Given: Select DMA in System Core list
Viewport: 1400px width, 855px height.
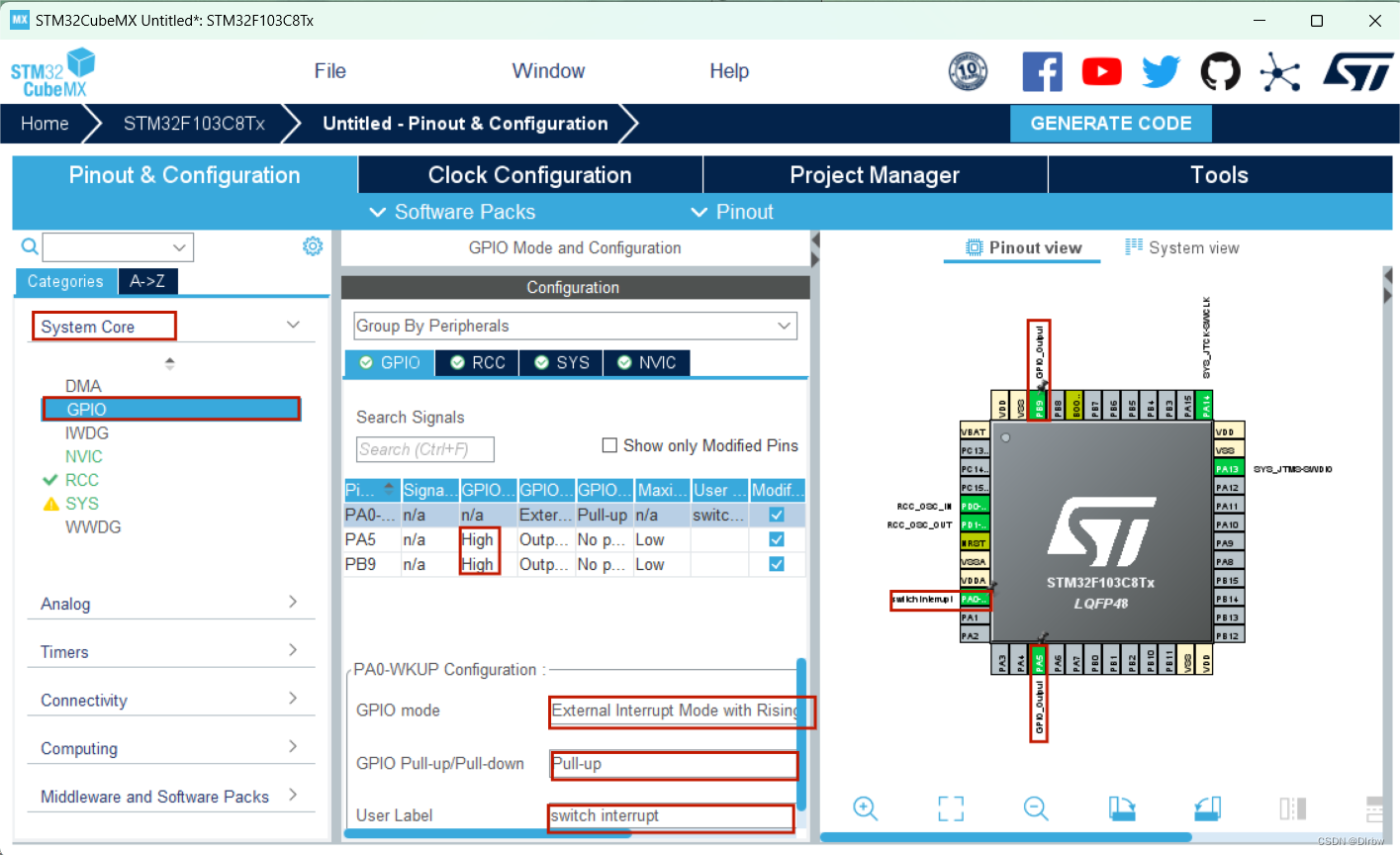Looking at the screenshot, I should 83,386.
